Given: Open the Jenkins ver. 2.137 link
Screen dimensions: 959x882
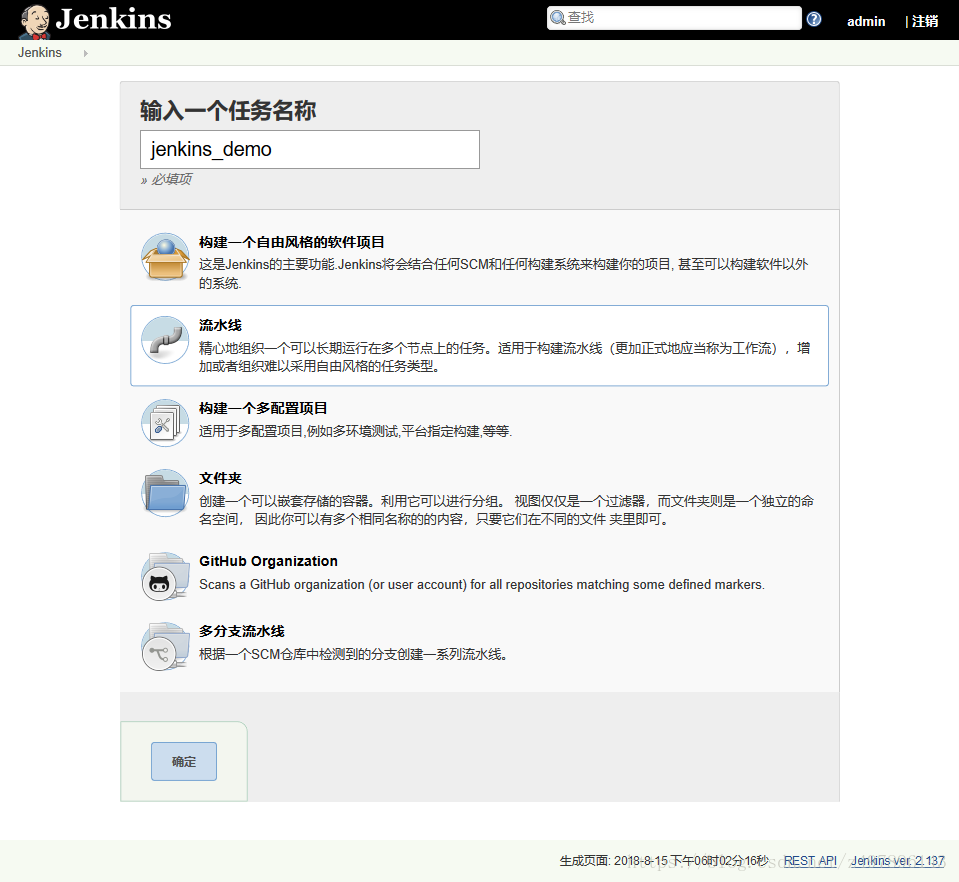Looking at the screenshot, I should click(898, 861).
